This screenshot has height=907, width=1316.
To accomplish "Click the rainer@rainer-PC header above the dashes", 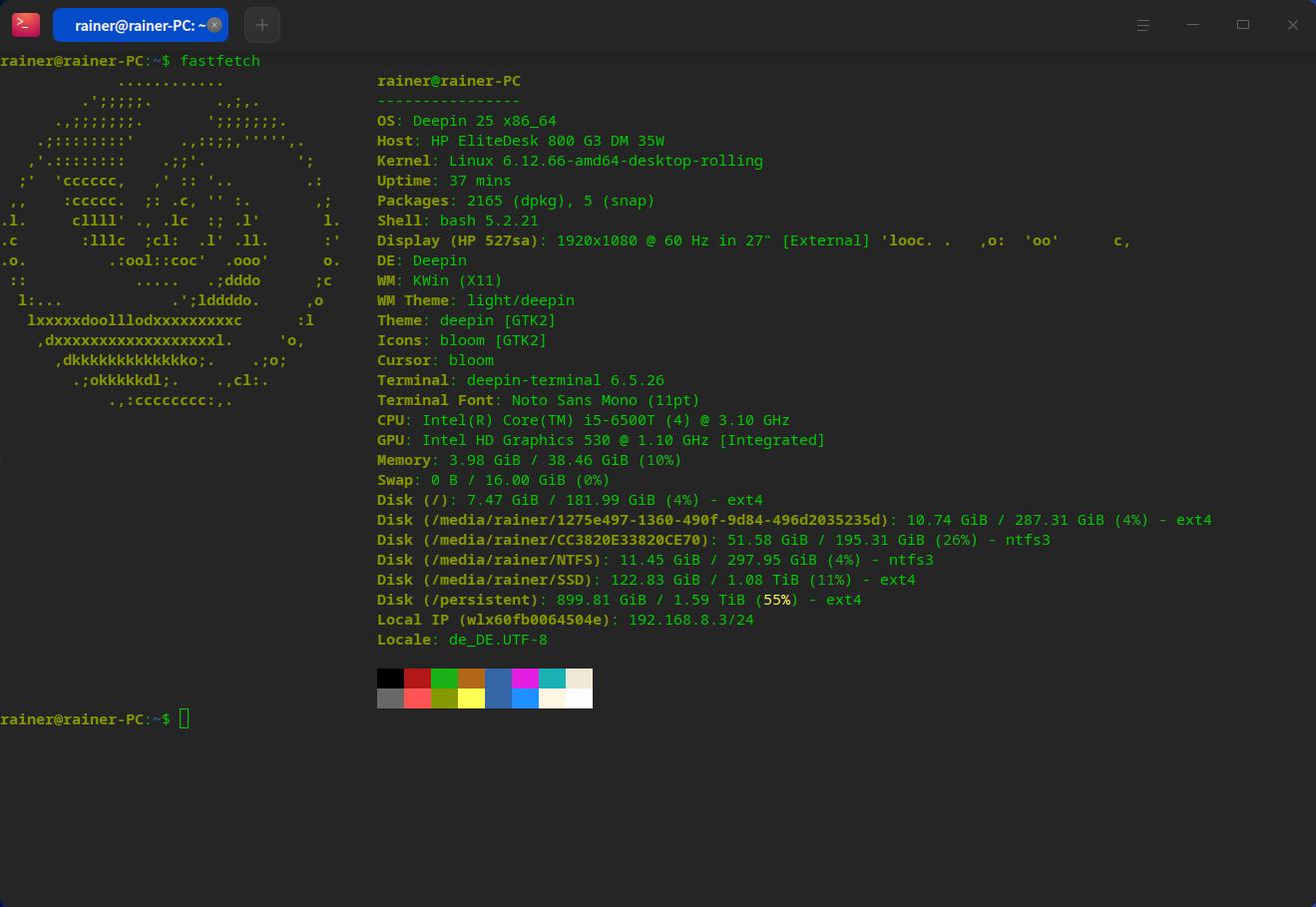I will (449, 81).
